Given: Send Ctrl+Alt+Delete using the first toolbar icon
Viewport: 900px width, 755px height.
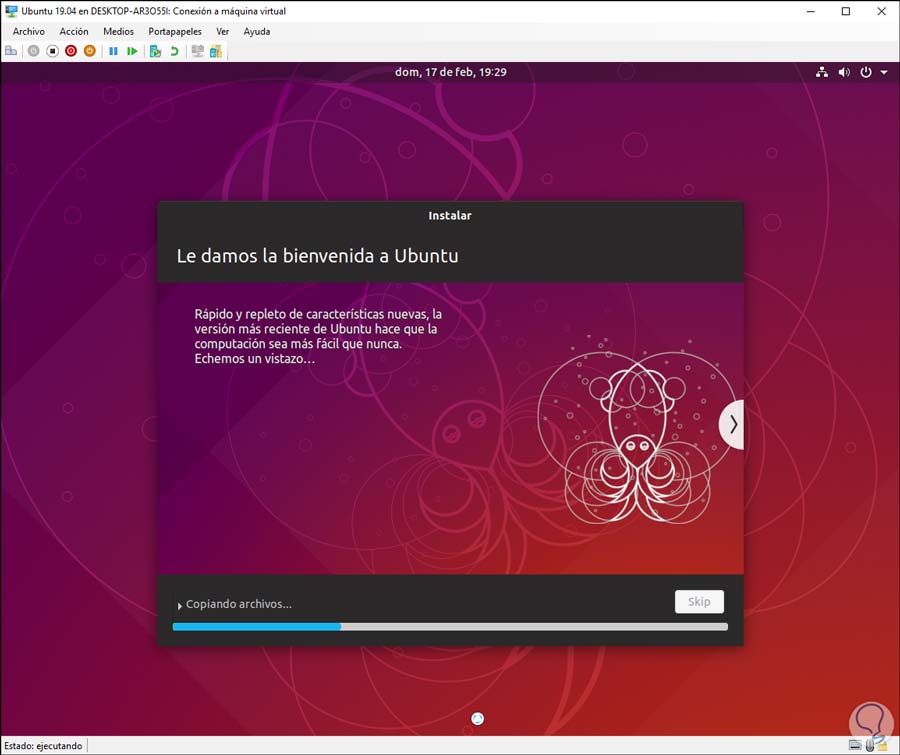Looking at the screenshot, I should tap(10, 51).
